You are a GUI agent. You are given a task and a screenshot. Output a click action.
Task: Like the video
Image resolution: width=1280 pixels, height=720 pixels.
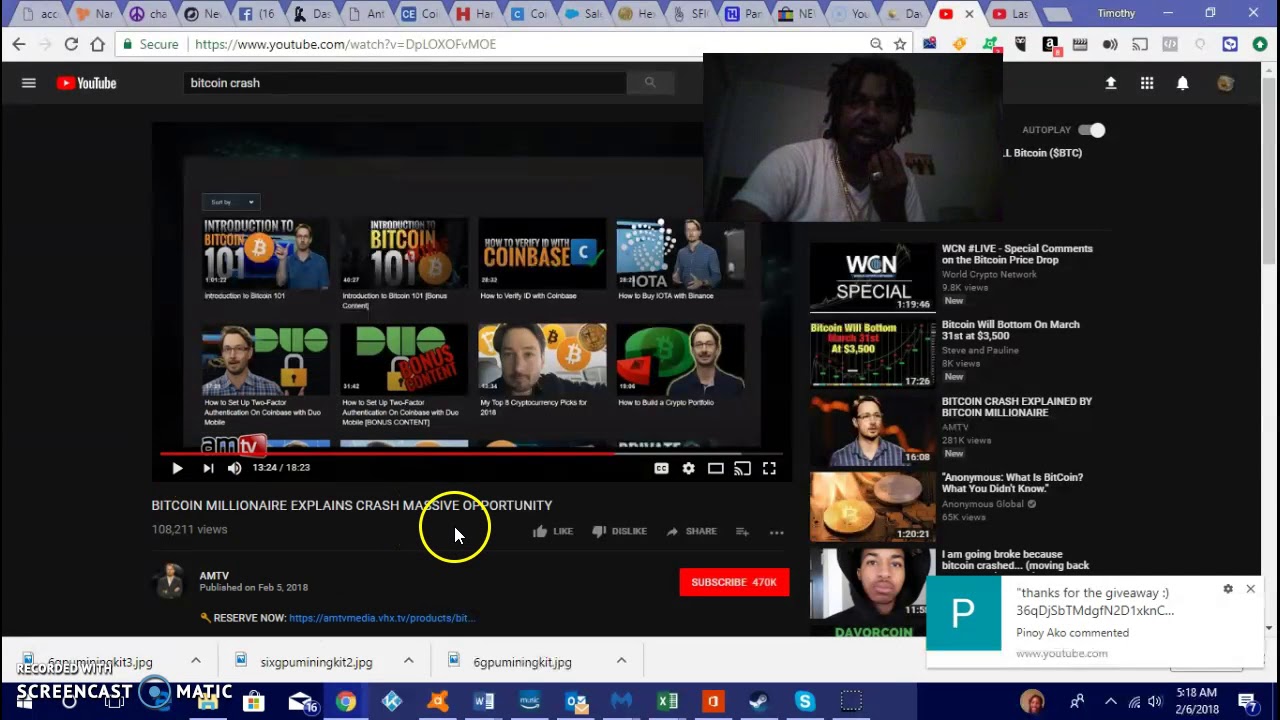553,531
